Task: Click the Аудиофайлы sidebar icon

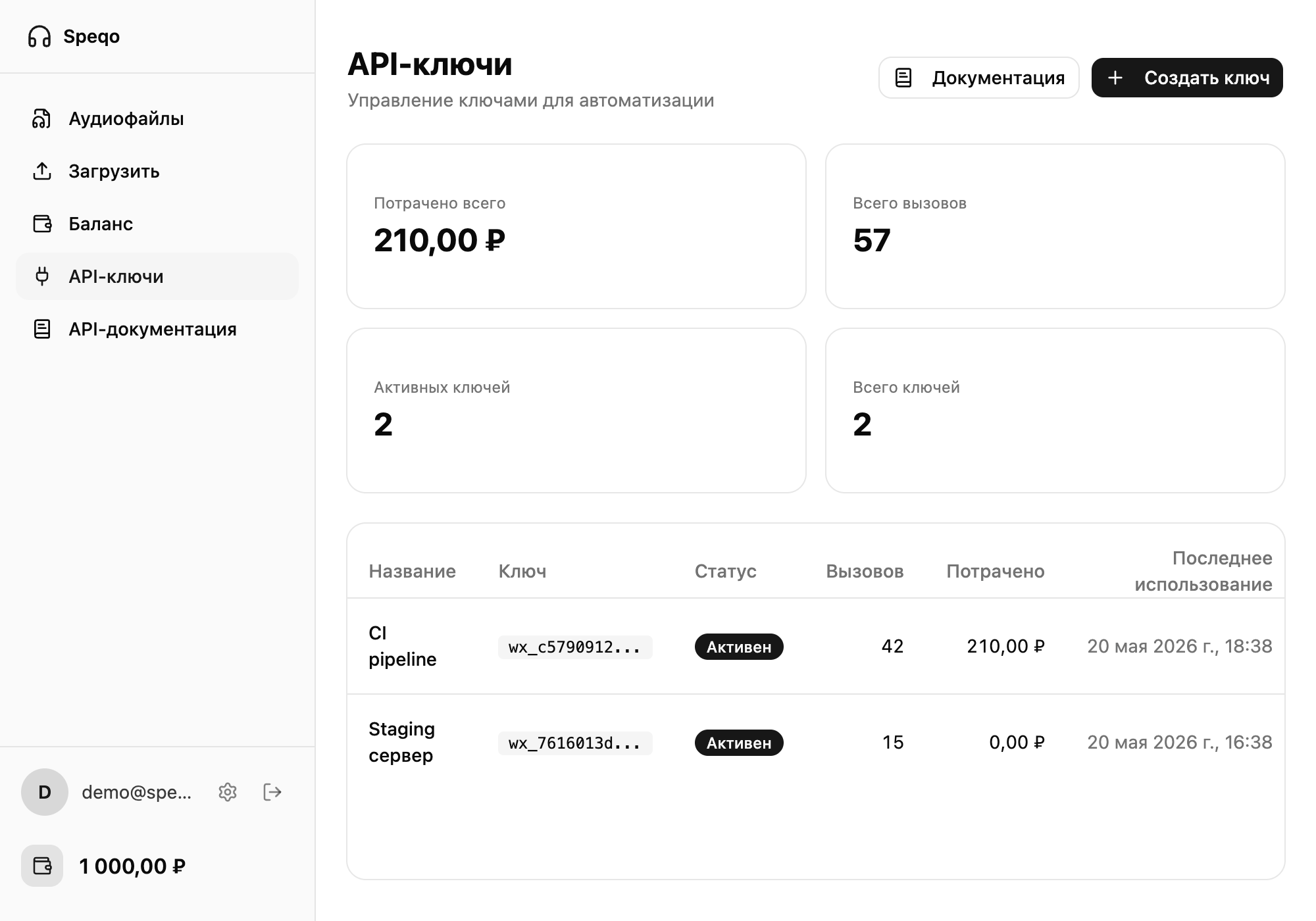Action: [x=41, y=118]
